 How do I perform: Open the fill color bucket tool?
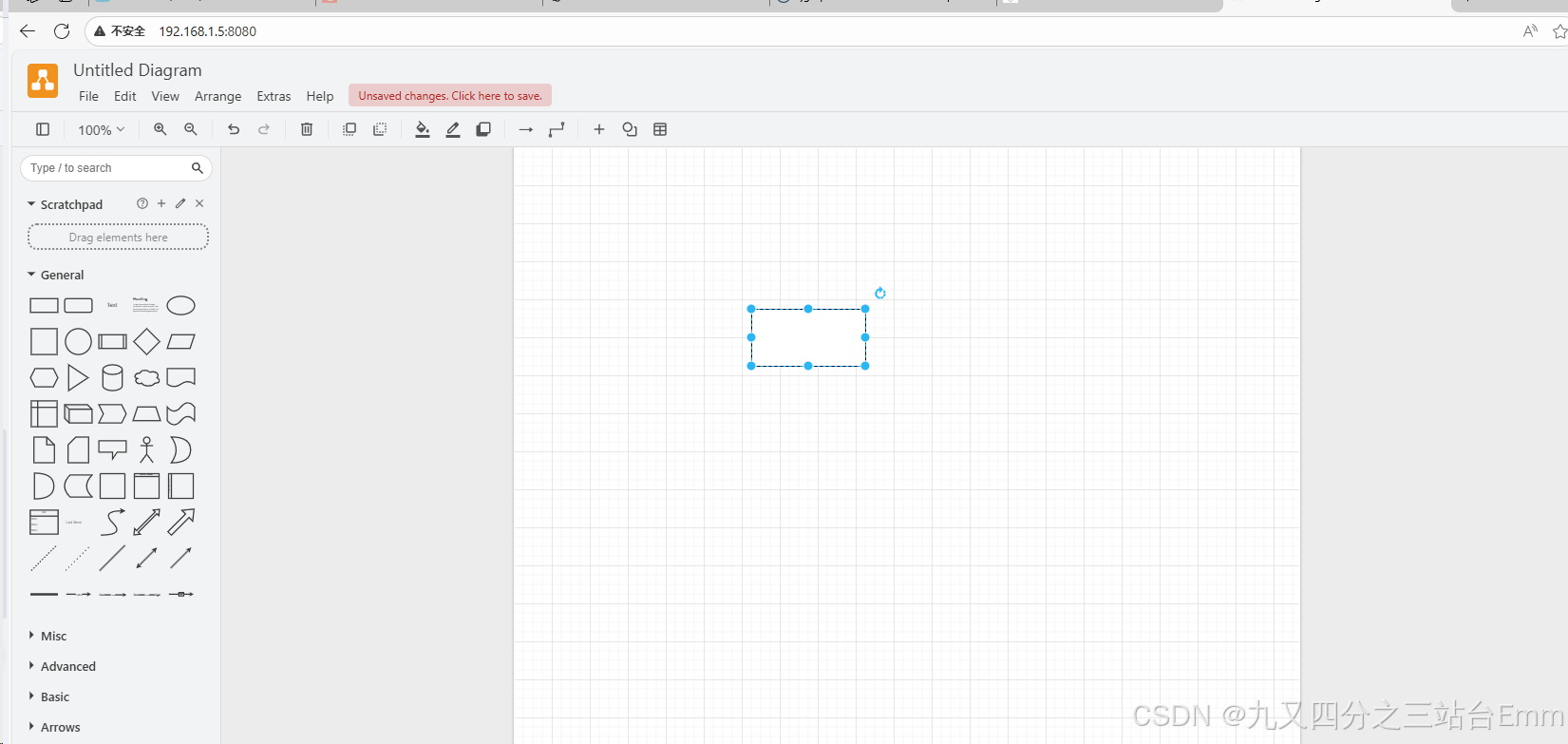(x=423, y=129)
